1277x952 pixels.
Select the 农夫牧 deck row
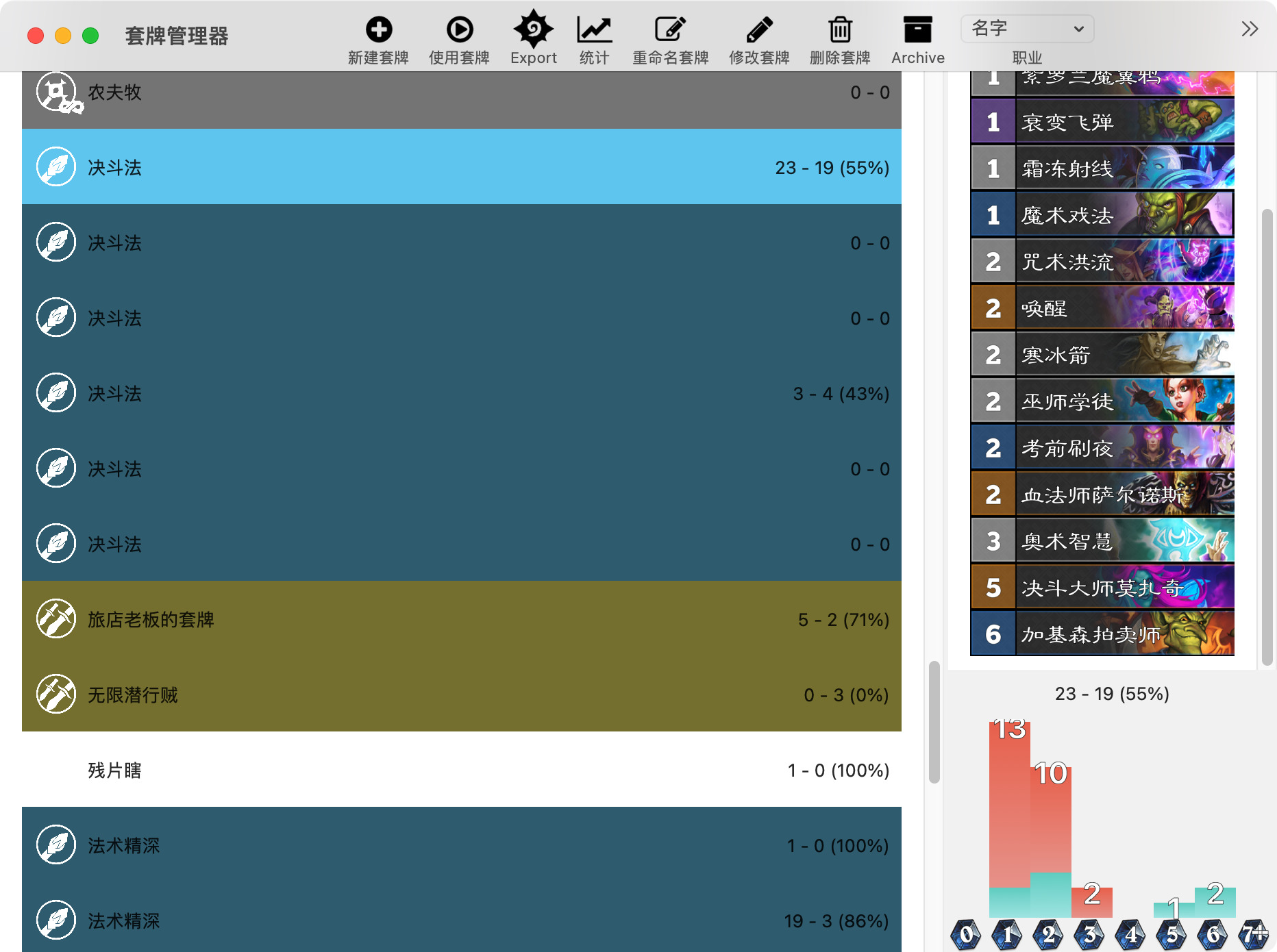[x=461, y=92]
